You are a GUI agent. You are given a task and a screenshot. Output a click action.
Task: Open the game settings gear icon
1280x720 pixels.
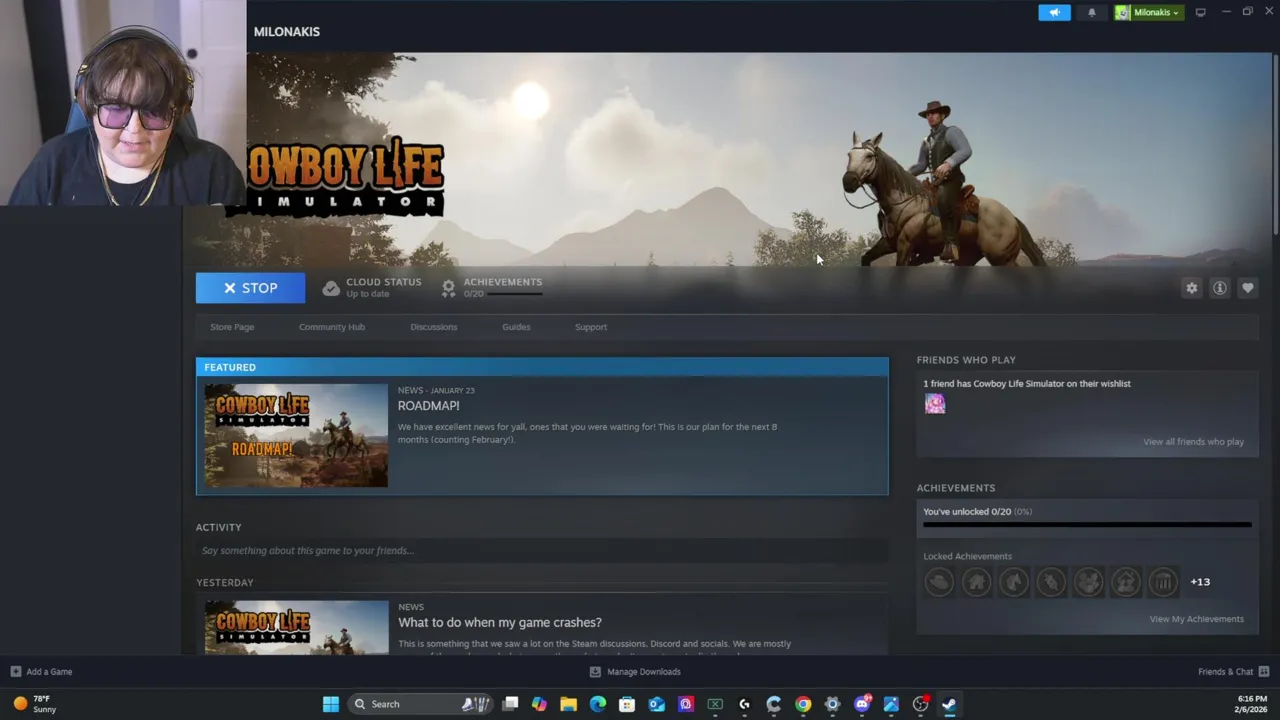click(x=1191, y=288)
